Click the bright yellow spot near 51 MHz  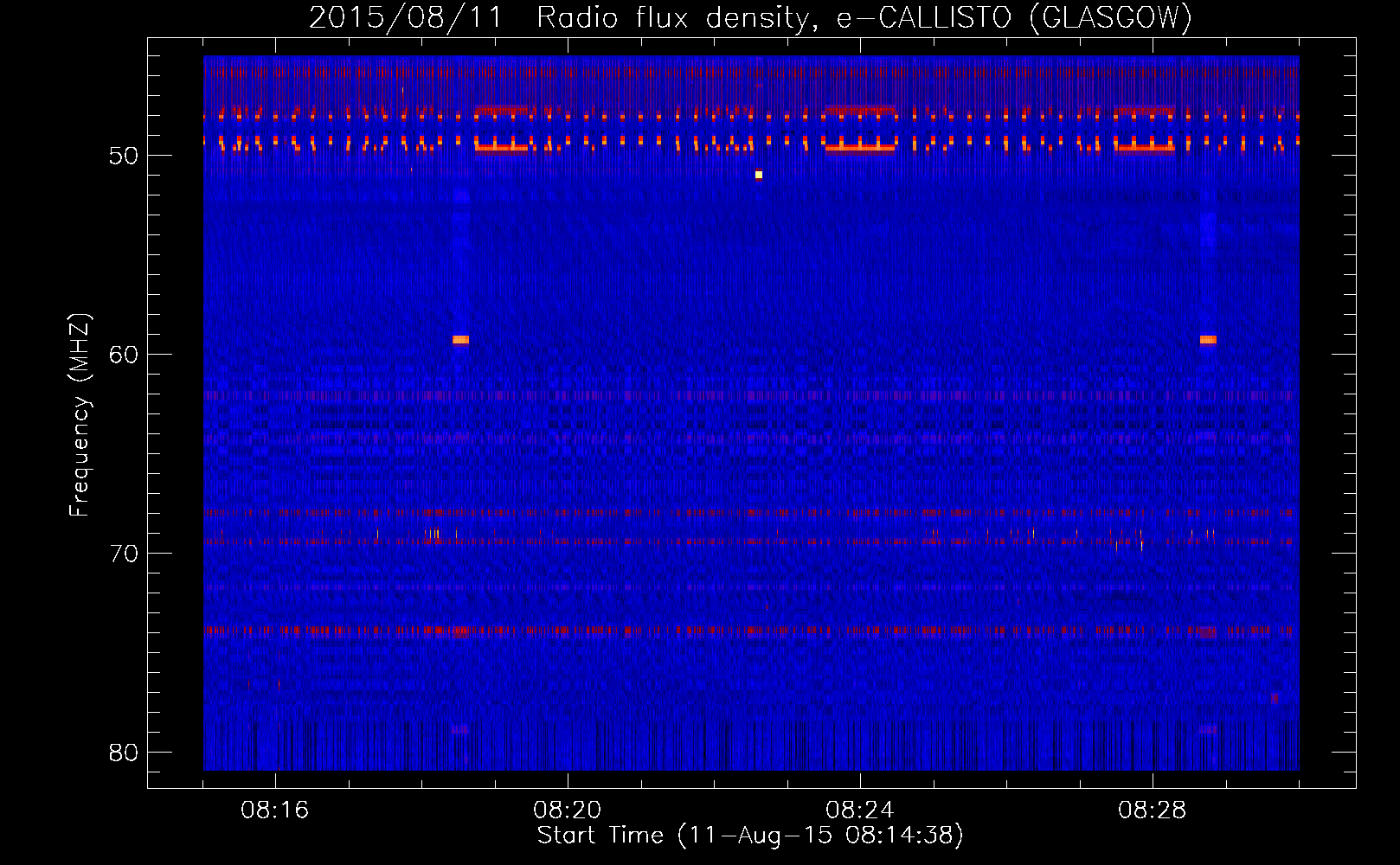coord(759,175)
